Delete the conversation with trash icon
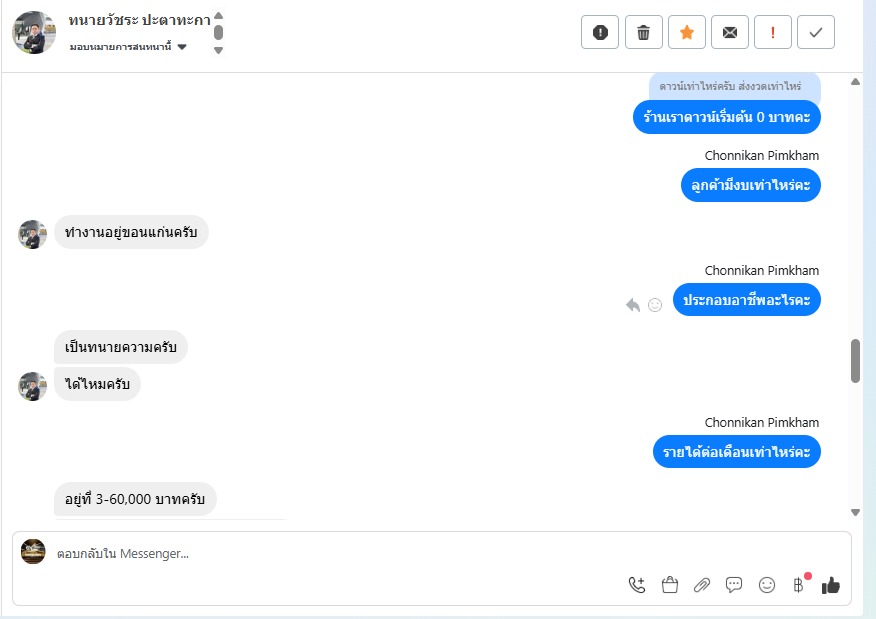This screenshot has width=876, height=619. tap(644, 32)
